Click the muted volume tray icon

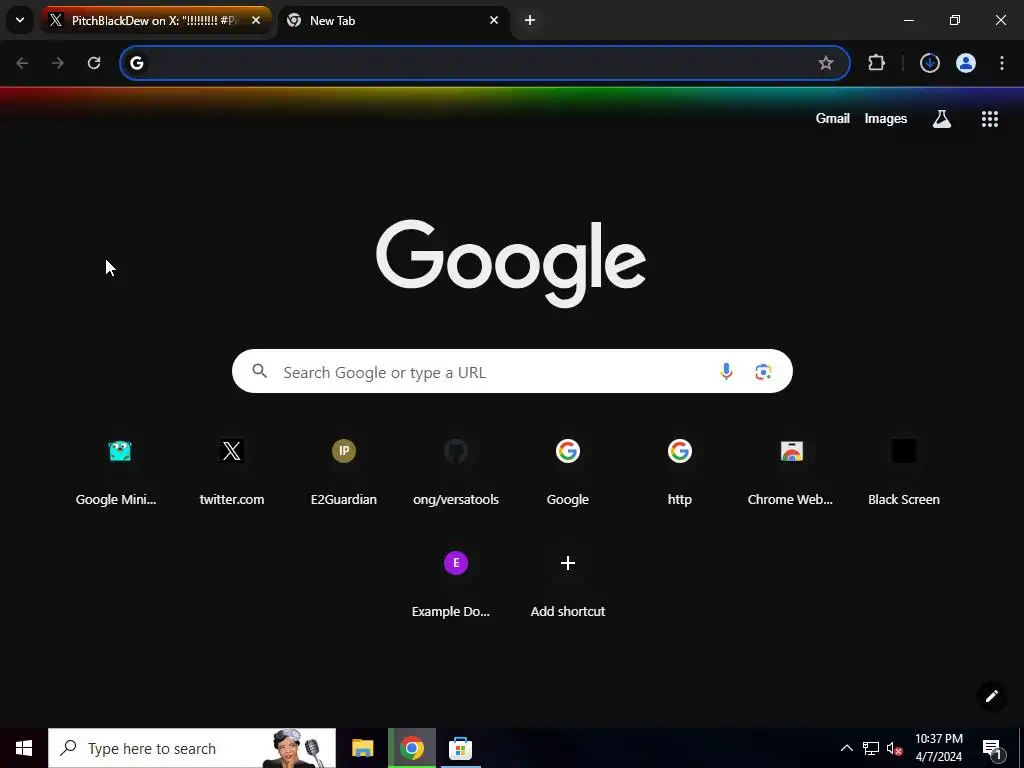895,748
